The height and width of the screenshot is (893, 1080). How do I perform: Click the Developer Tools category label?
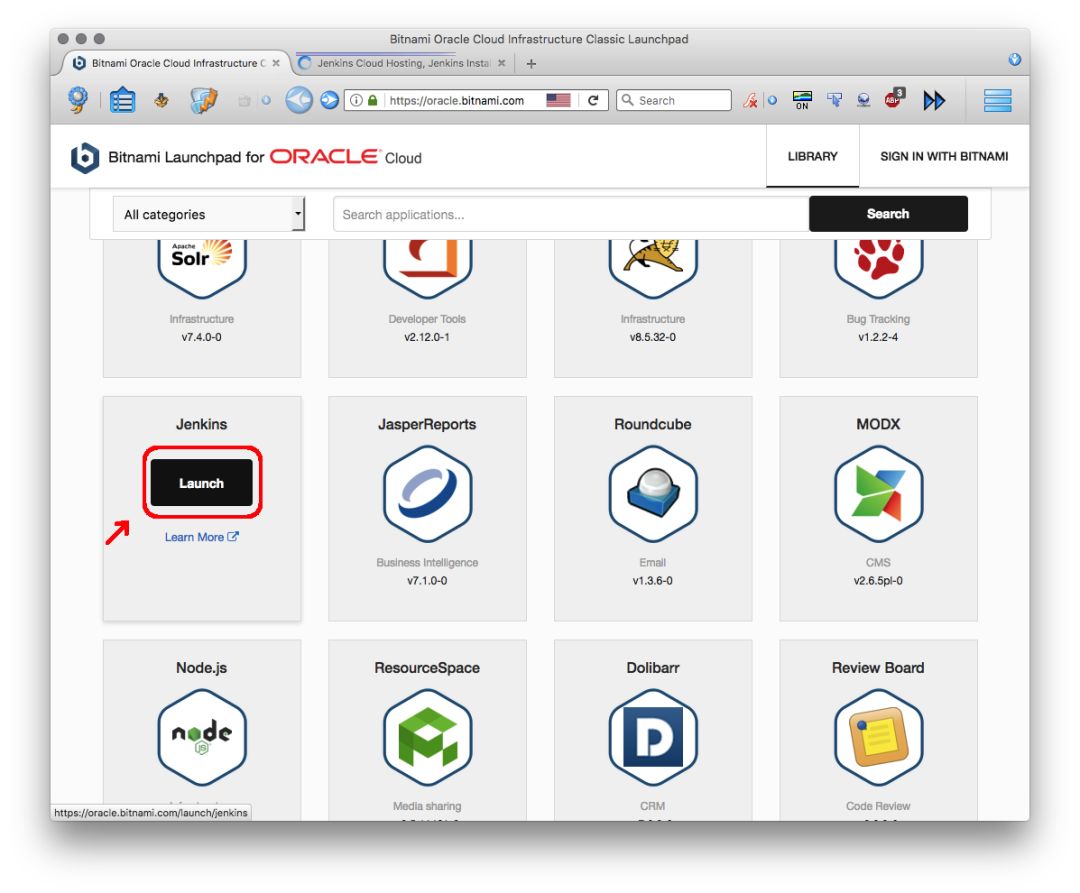427,319
